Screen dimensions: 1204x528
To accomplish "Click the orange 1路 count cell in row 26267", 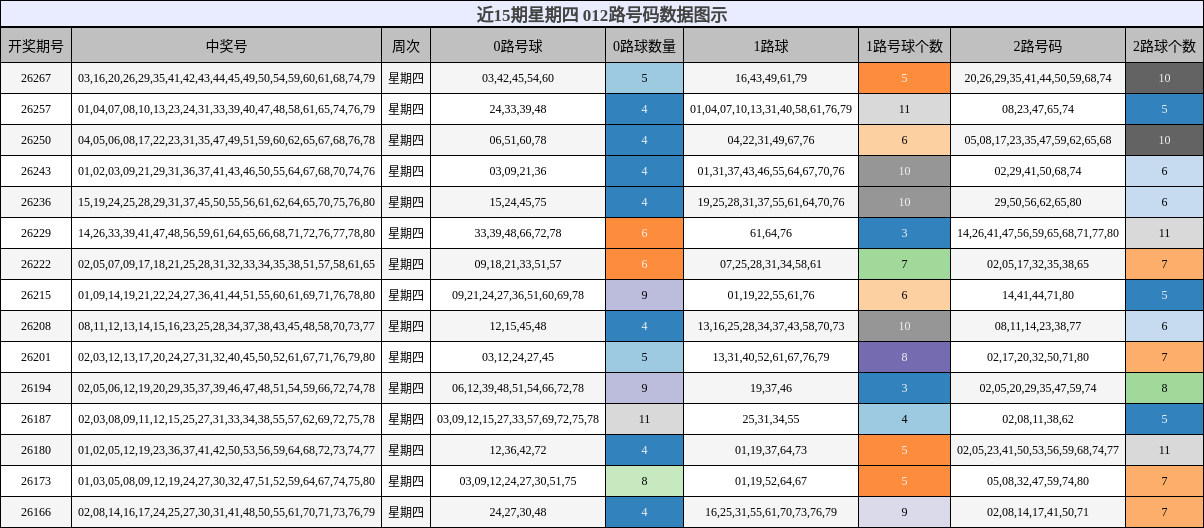I will coord(904,78).
